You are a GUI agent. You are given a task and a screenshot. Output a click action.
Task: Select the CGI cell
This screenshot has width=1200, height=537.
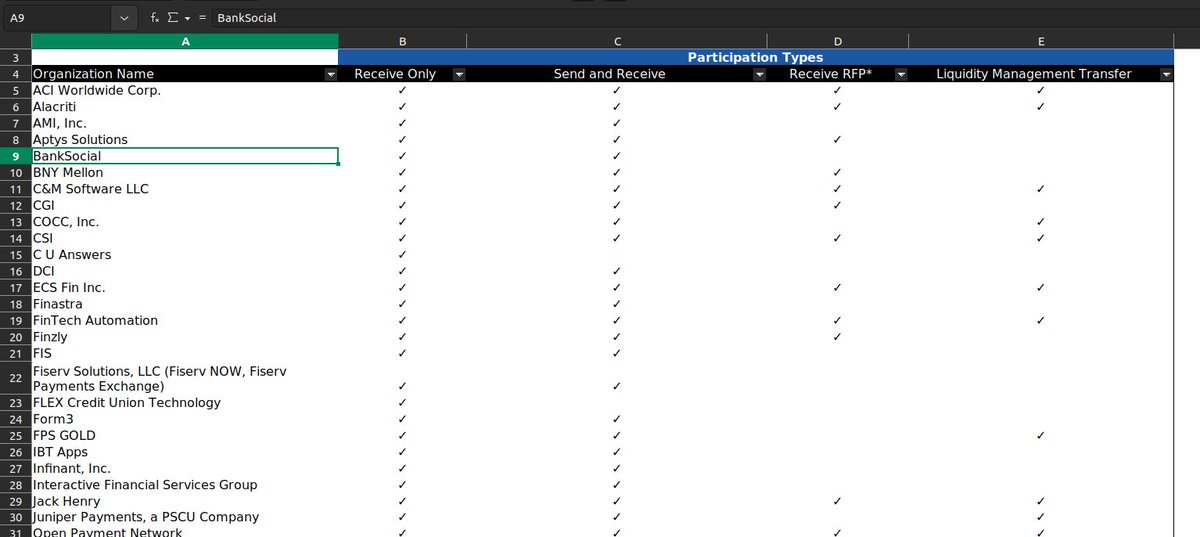tap(185, 206)
